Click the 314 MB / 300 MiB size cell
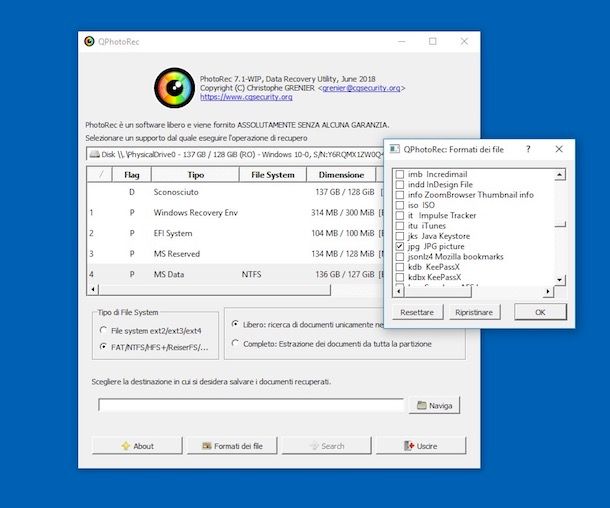 coord(343,213)
